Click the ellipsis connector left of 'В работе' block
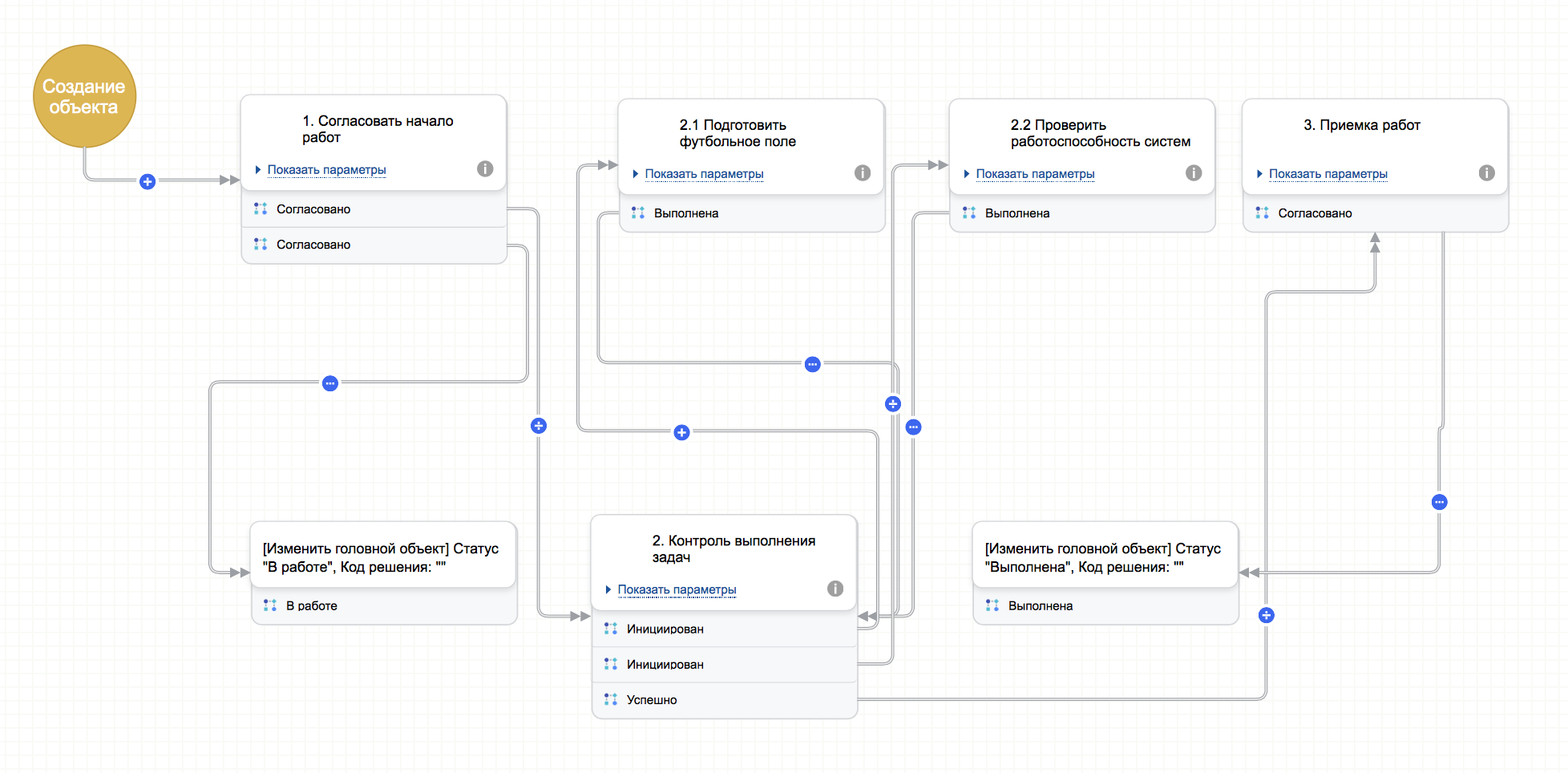This screenshot has height=773, width=1568. coord(330,383)
